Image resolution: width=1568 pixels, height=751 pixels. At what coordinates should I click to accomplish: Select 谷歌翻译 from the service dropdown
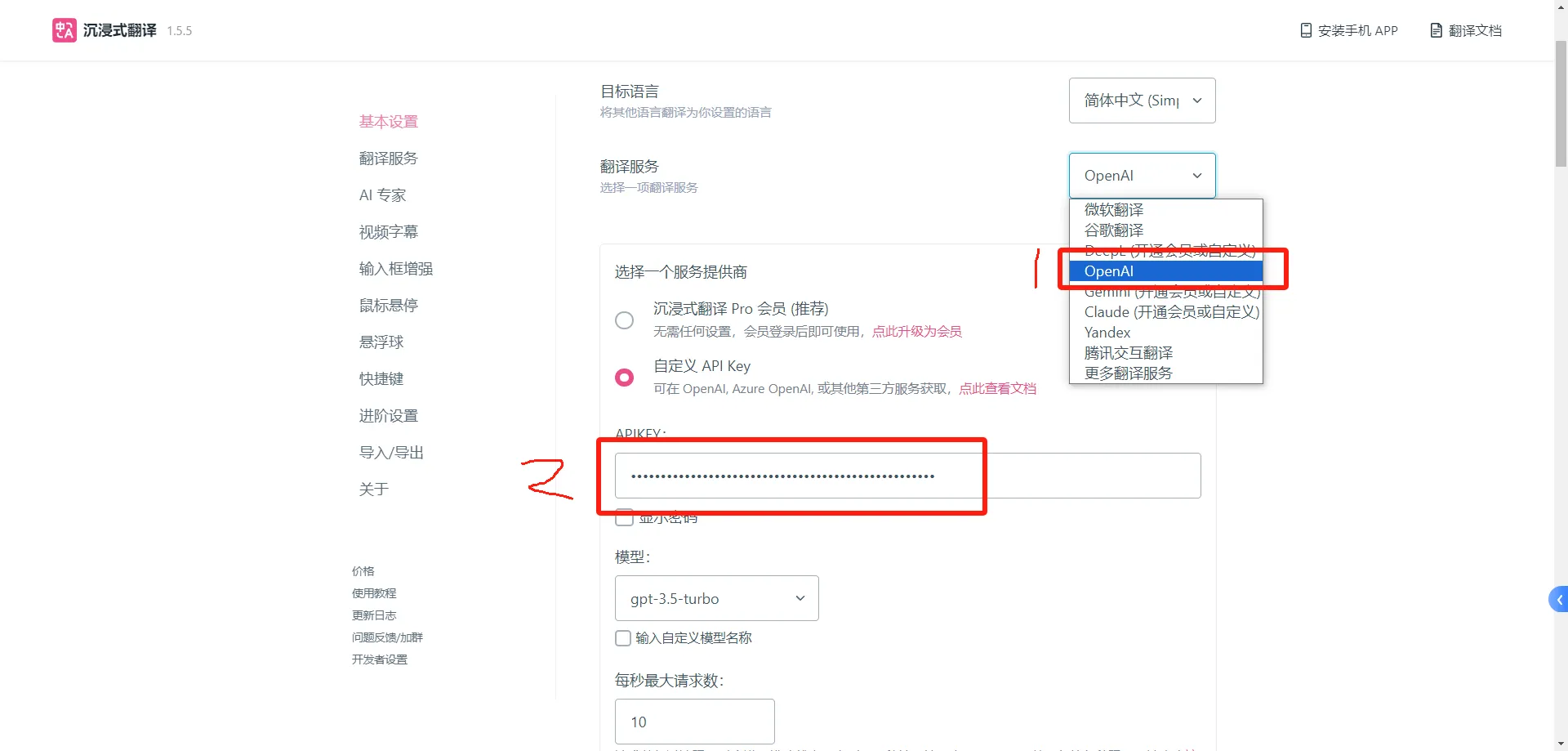pos(1113,230)
